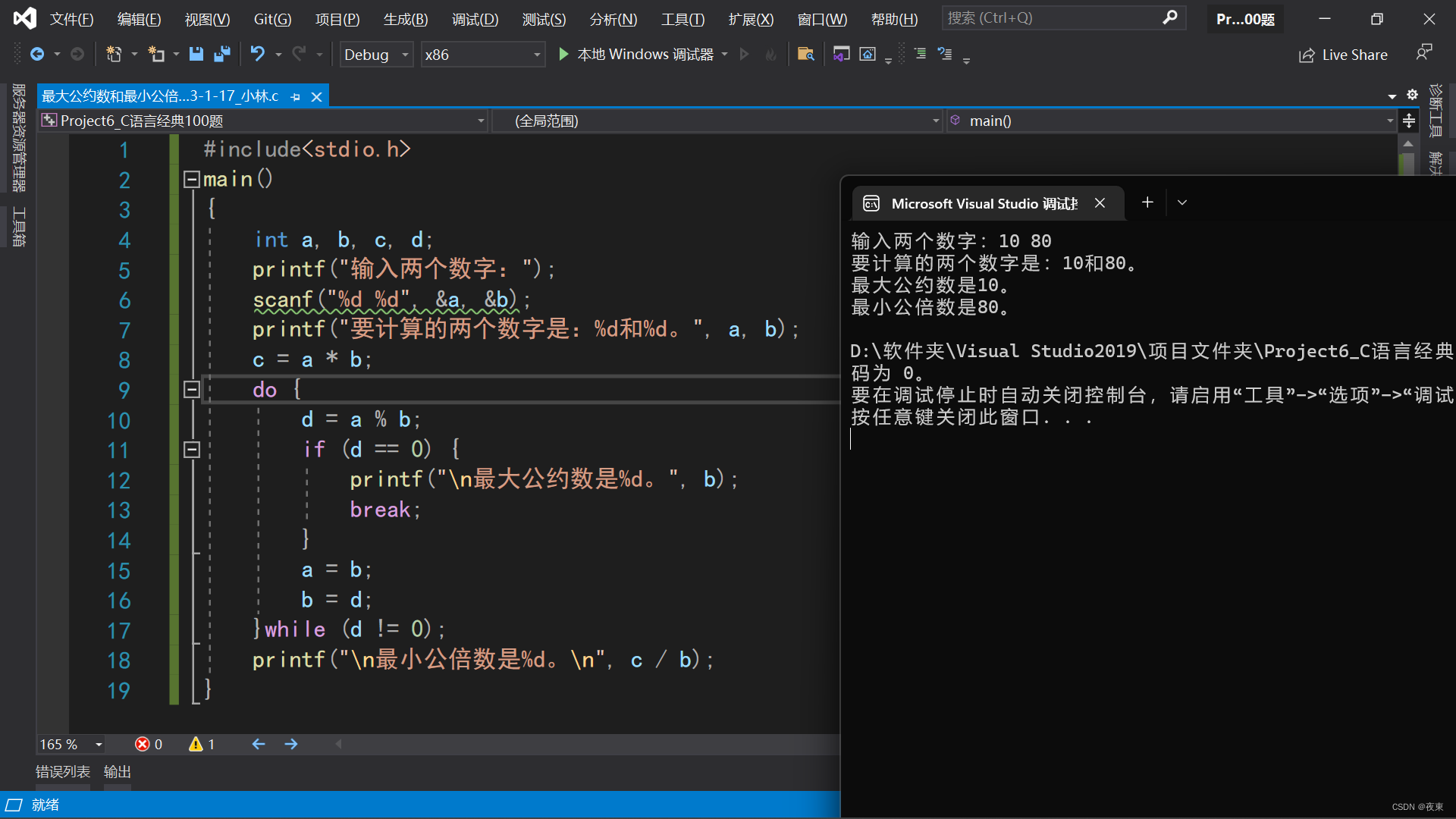Click the Save All icon
The height and width of the screenshot is (819, 1456).
click(222, 54)
